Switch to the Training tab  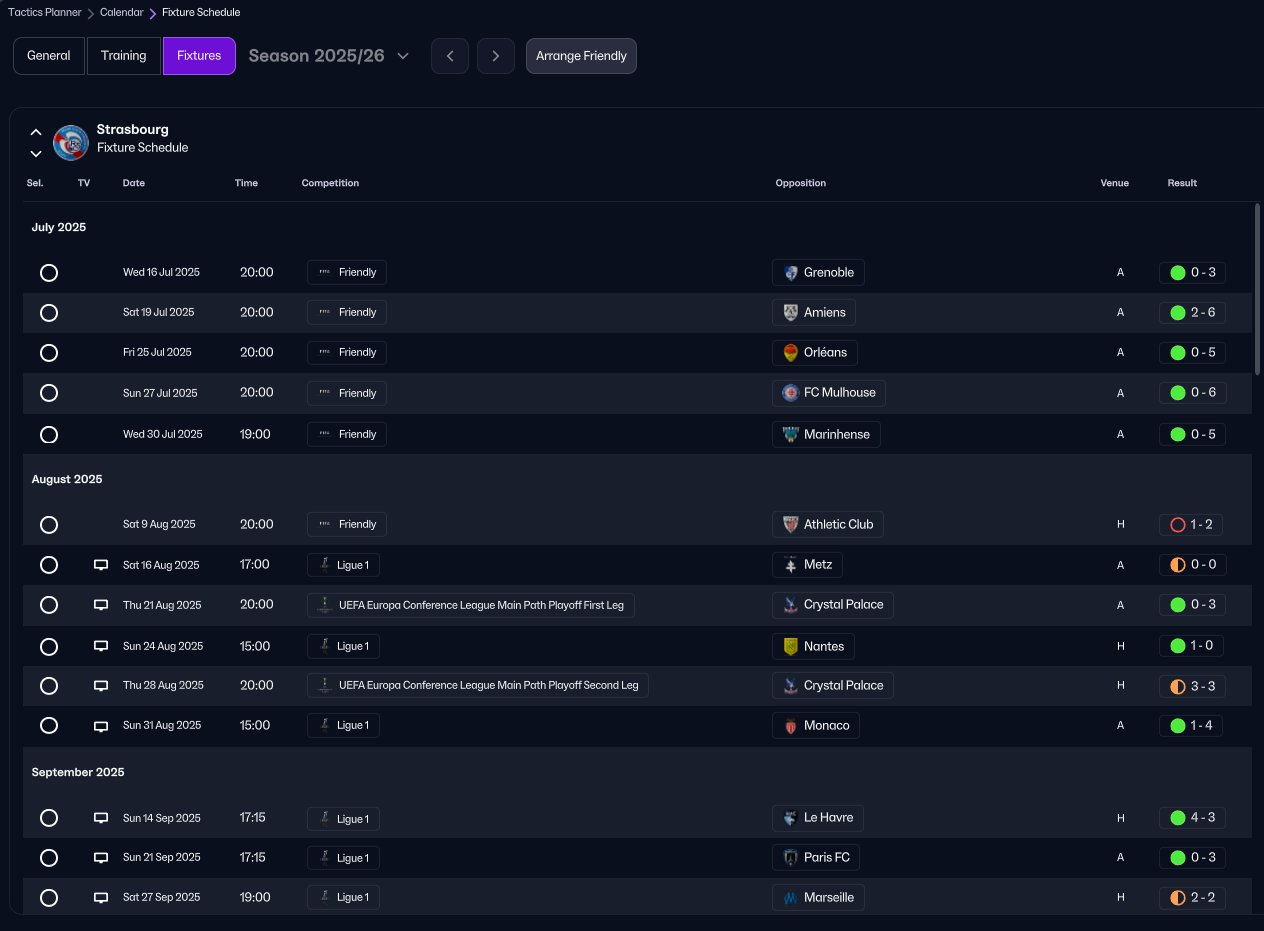[124, 56]
